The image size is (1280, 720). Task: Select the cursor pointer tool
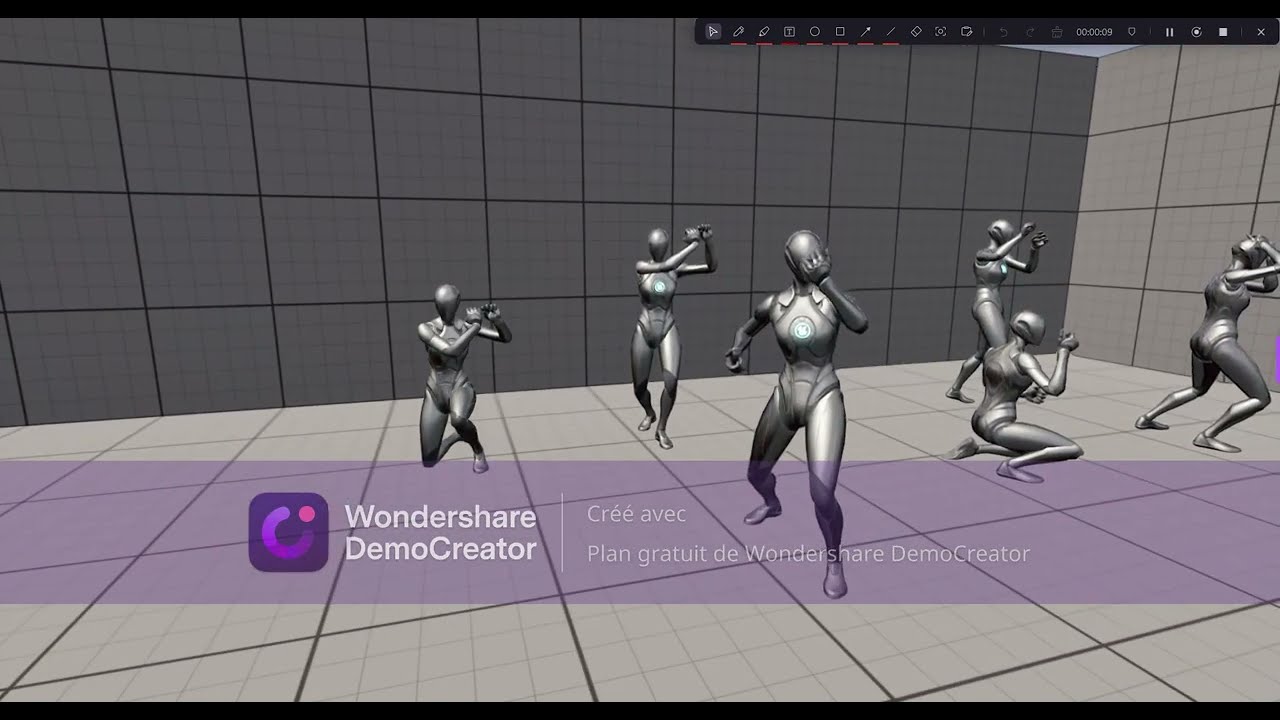pyautogui.click(x=713, y=32)
